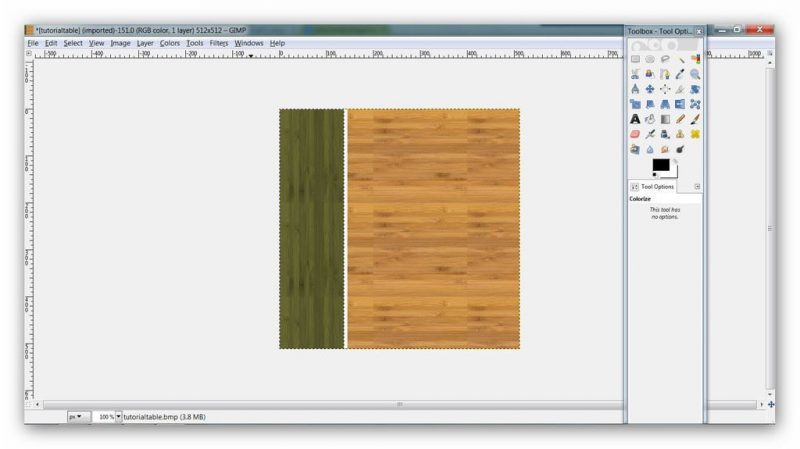The image size is (800, 449).
Task: Select the Ellipse Select tool
Action: pos(650,59)
